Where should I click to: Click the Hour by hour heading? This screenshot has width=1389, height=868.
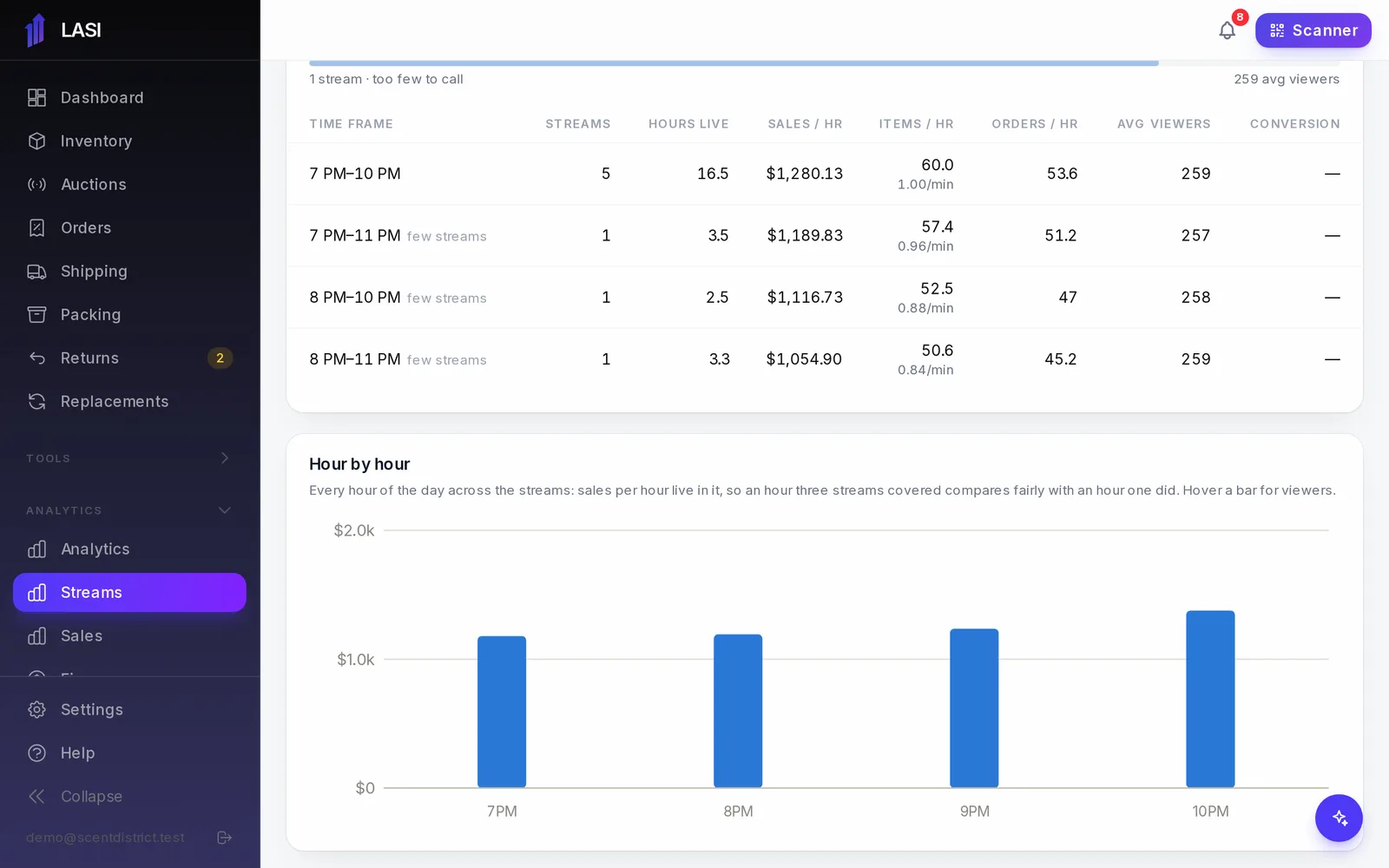(359, 464)
